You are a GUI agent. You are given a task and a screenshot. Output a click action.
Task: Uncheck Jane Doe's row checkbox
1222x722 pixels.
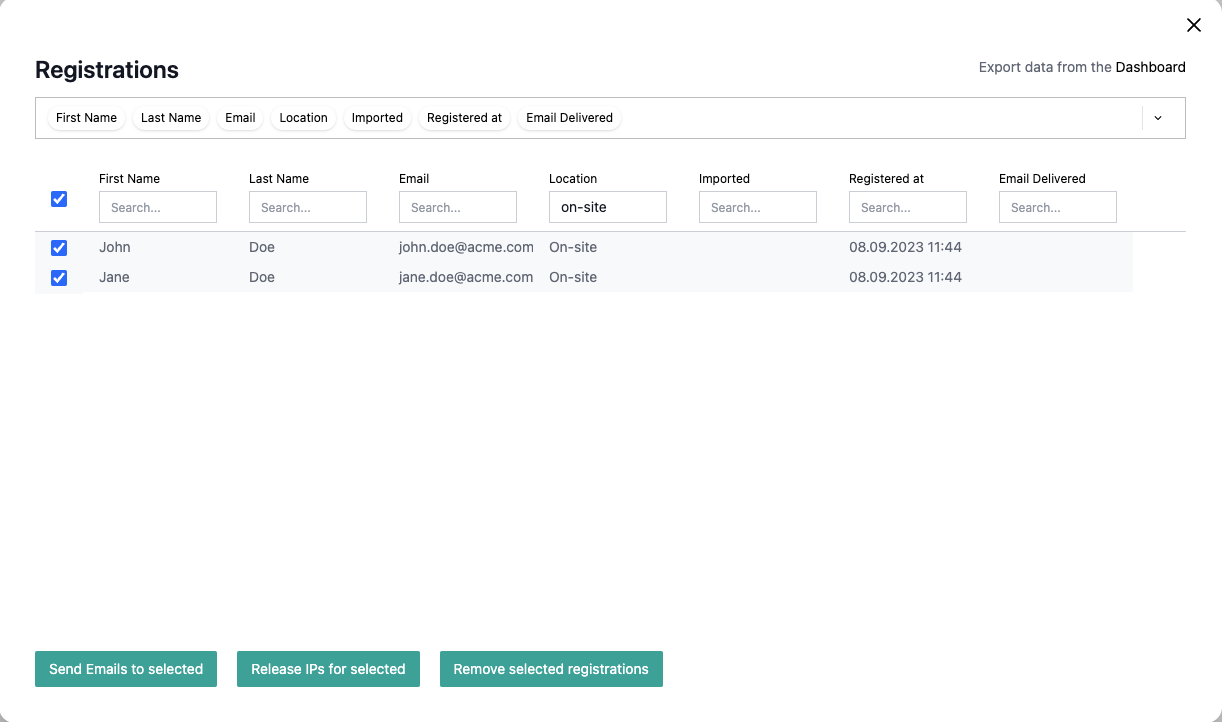(59, 277)
